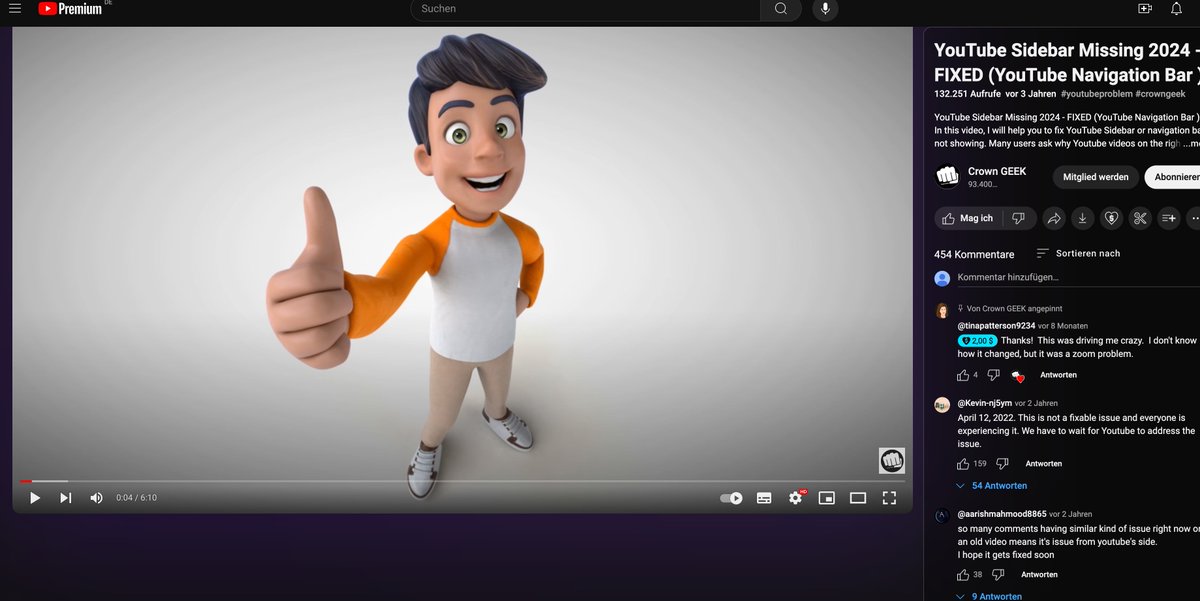Toggle subtitles on the player
Viewport: 1200px width, 601px height.
(764, 497)
